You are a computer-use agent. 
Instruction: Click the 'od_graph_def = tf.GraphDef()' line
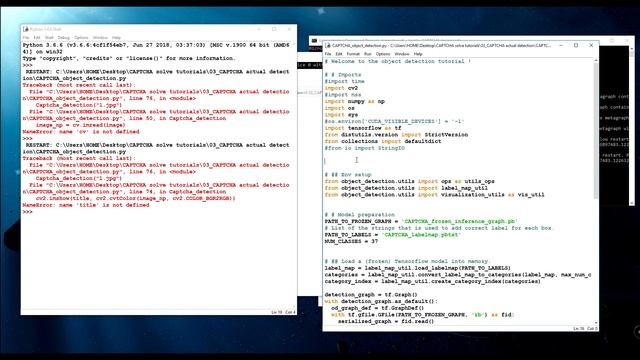point(378,308)
